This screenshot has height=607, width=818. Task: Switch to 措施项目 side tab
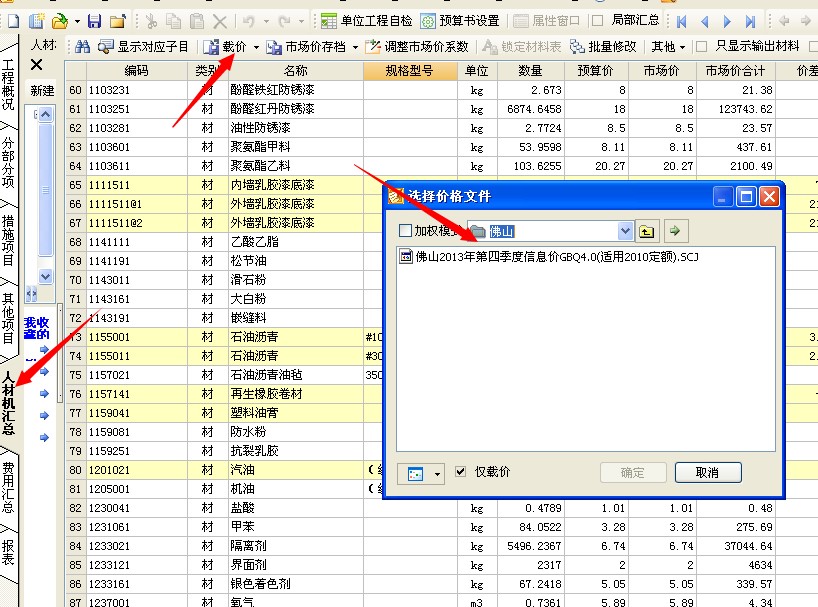point(8,240)
